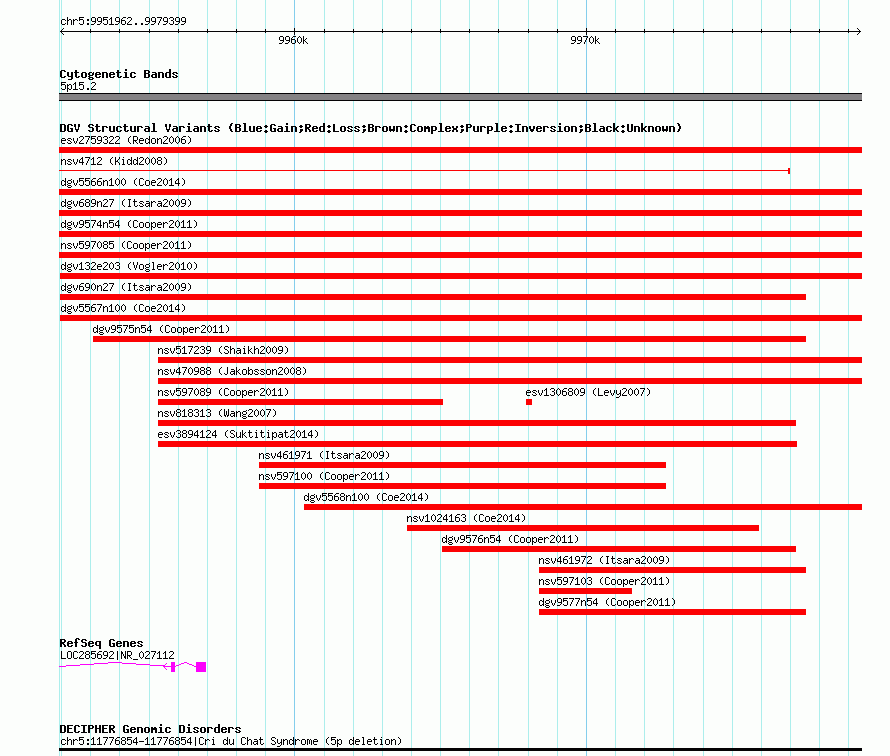Image resolution: width=890 pixels, height=756 pixels.
Task: Click the black DECIPHER disorder bar
Action: 460,750
